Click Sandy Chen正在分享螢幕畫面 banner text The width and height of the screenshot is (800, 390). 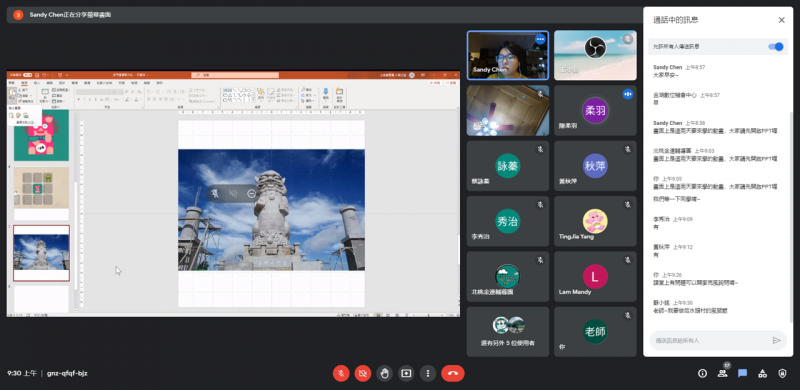click(x=70, y=15)
